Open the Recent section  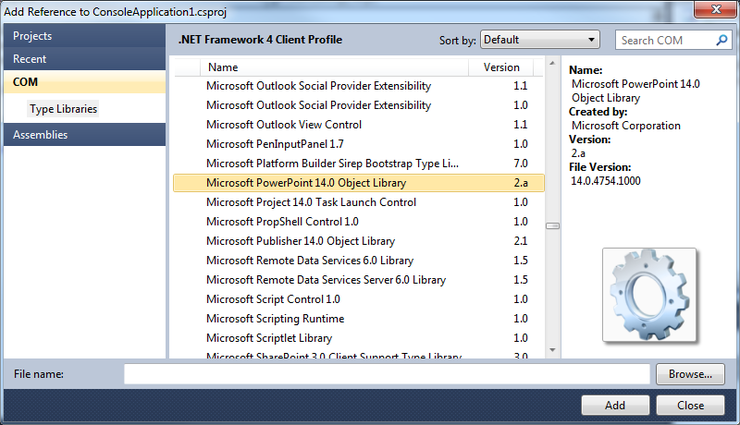click(x=85, y=59)
